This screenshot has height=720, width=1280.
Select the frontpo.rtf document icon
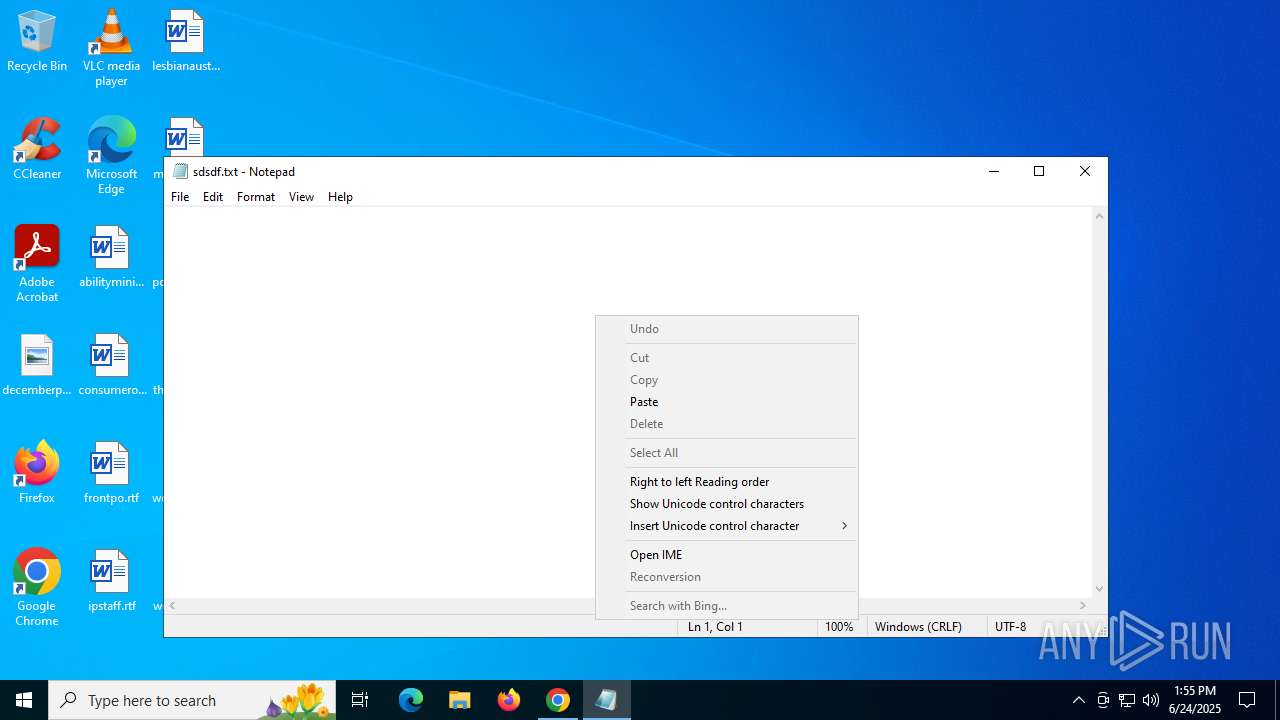(111, 473)
